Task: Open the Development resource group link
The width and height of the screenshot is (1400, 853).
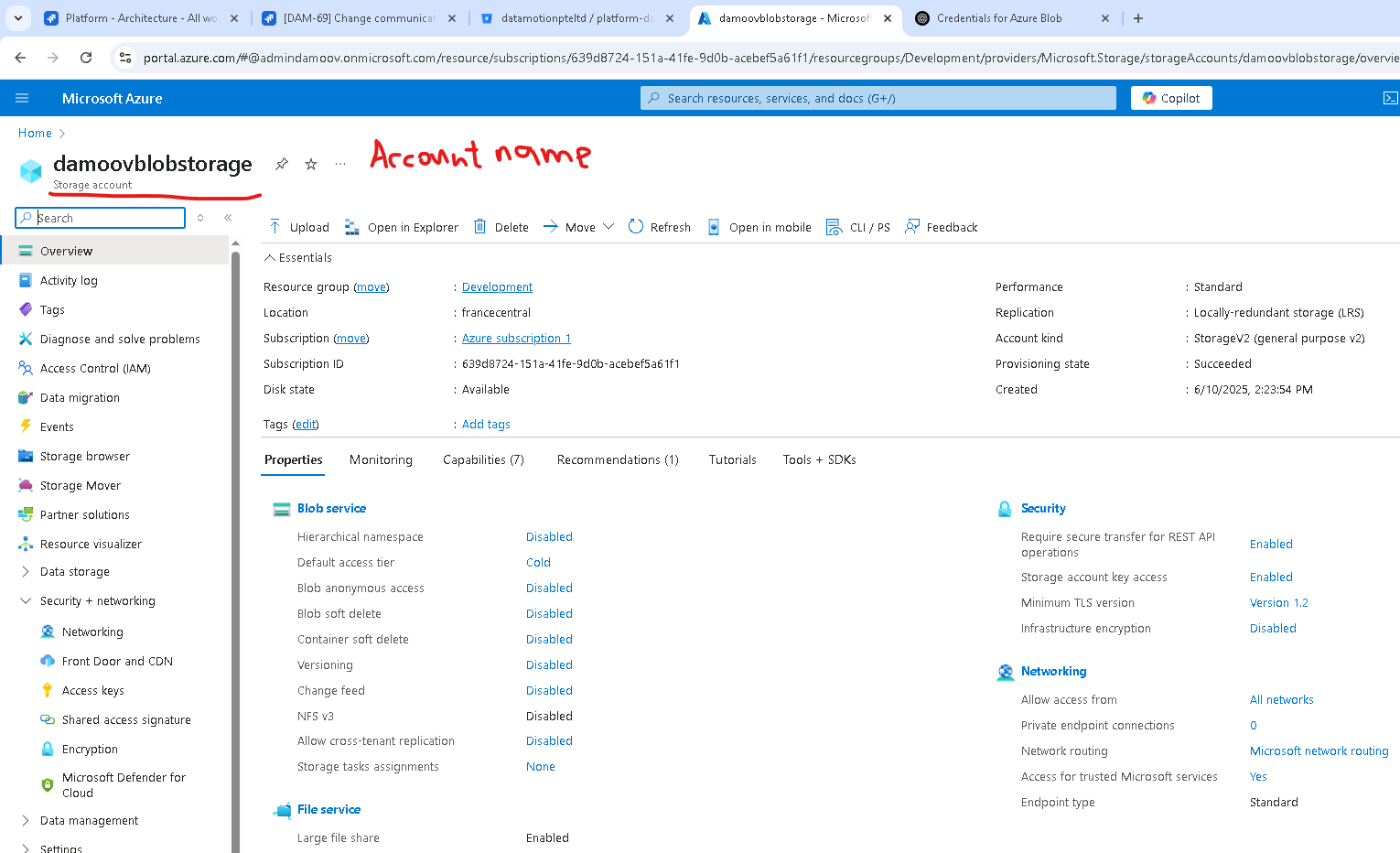Action: coord(497,286)
